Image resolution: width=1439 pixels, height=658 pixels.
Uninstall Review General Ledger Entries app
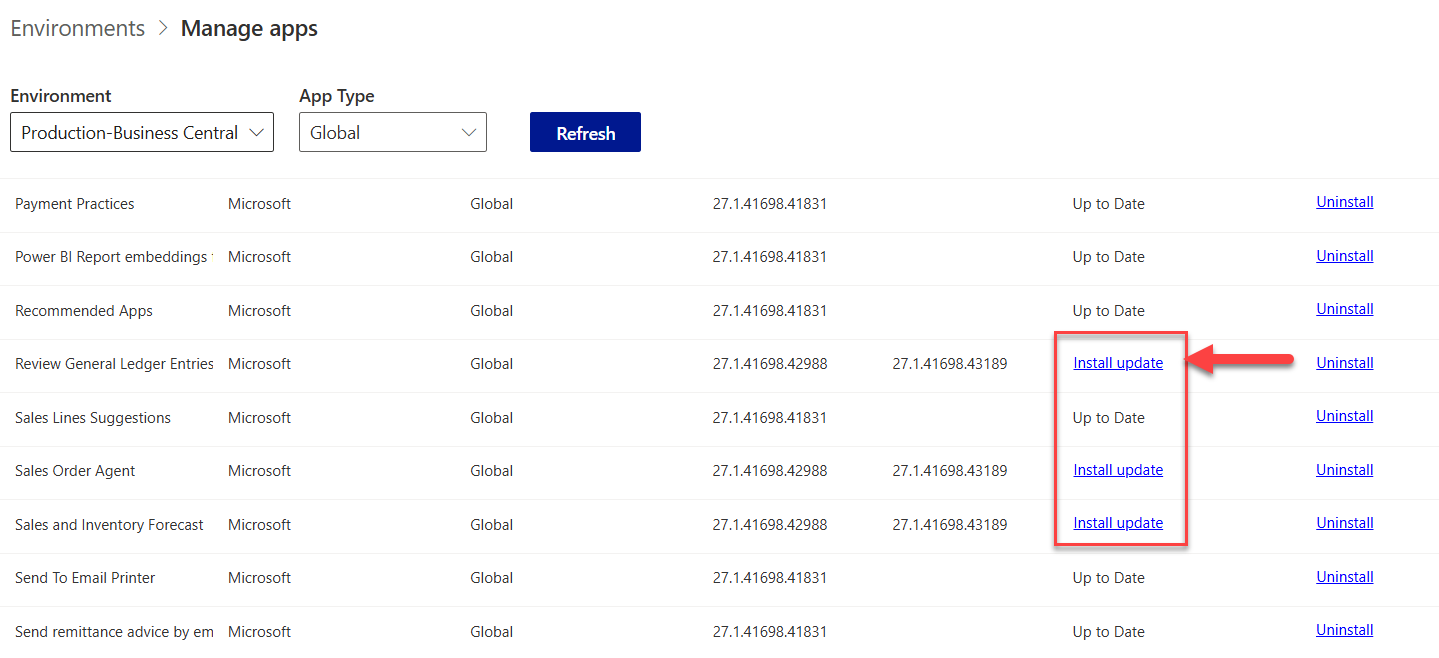click(1344, 363)
